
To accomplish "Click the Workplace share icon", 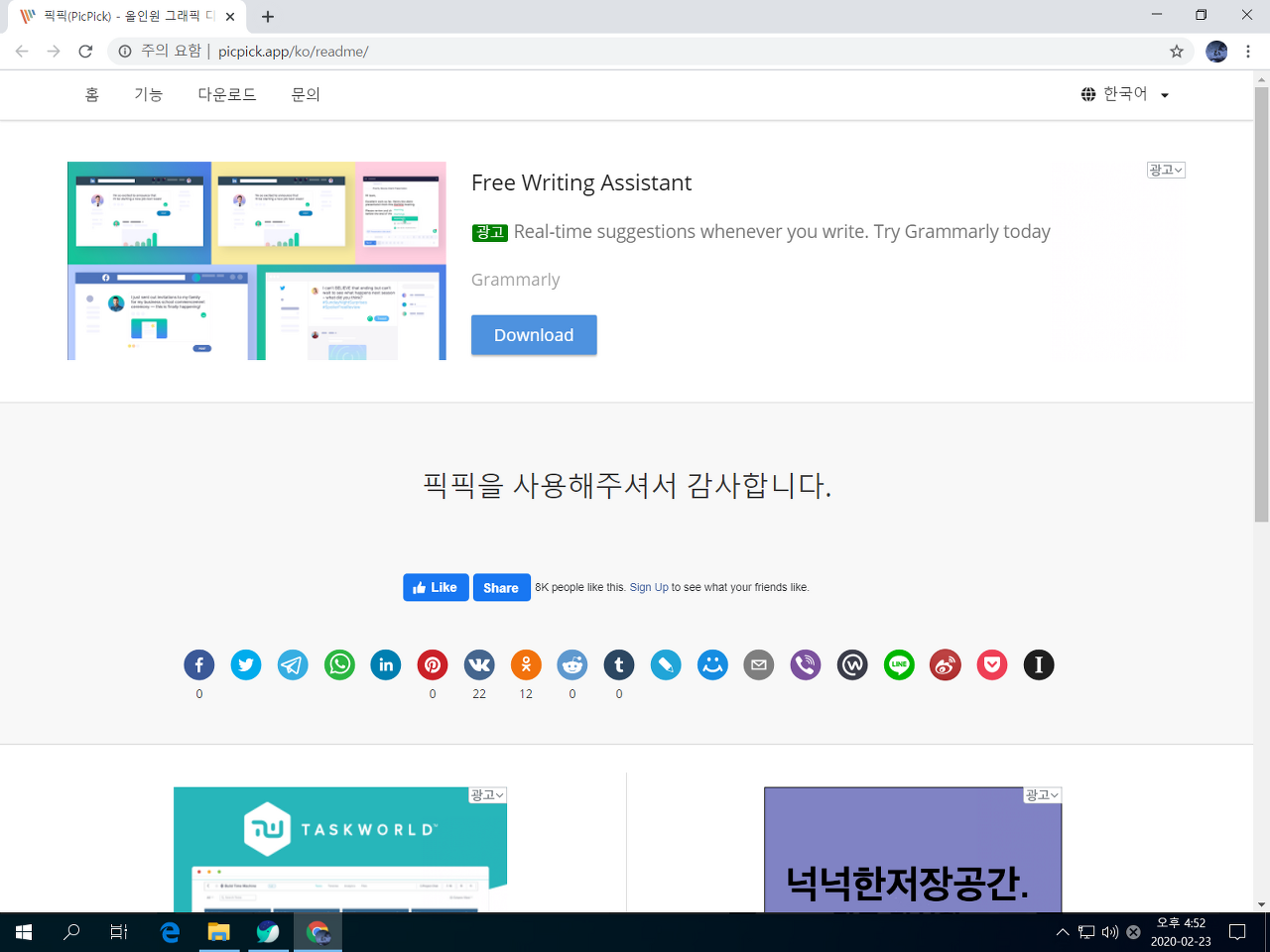I will point(852,664).
